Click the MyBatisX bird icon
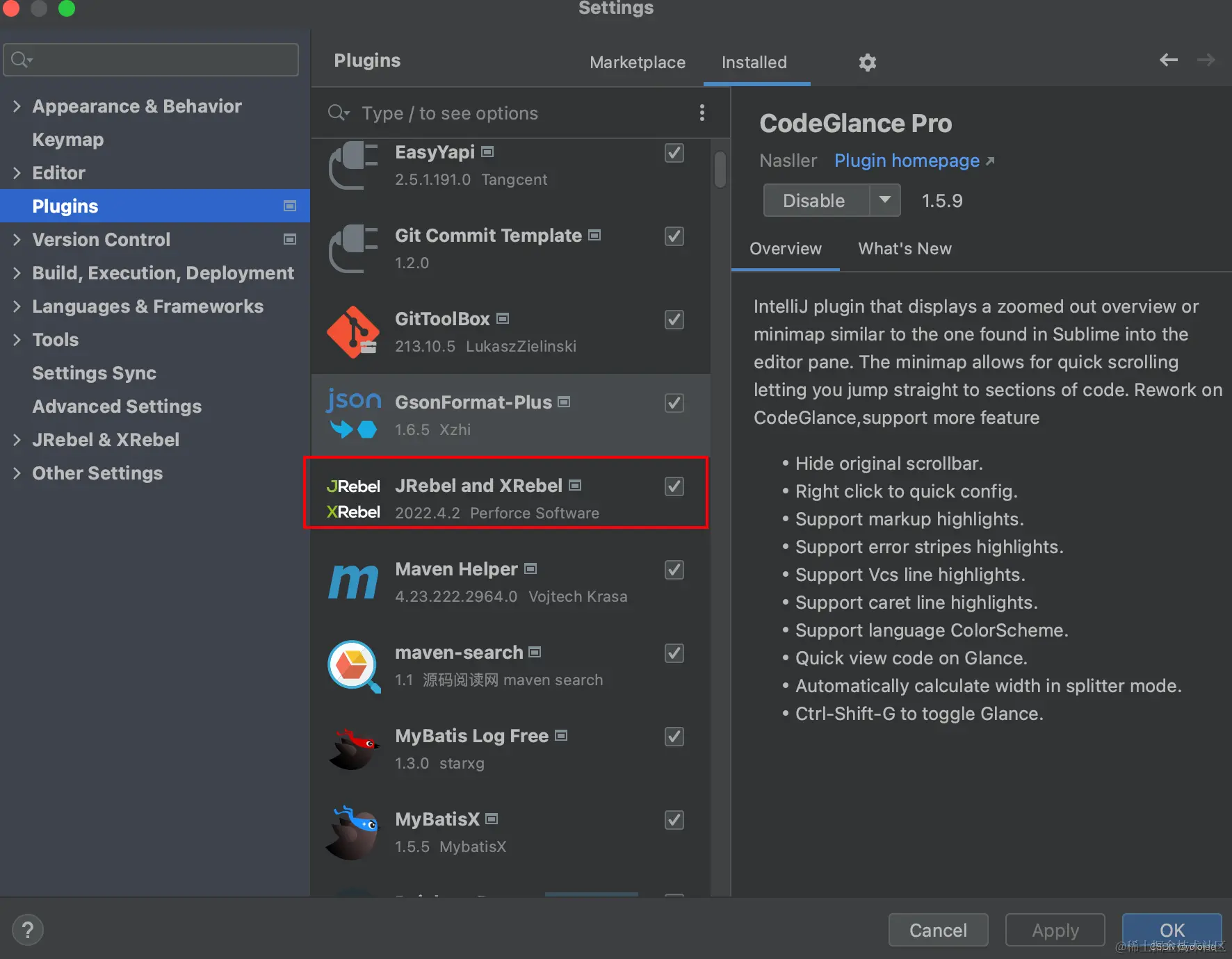 pos(353,833)
